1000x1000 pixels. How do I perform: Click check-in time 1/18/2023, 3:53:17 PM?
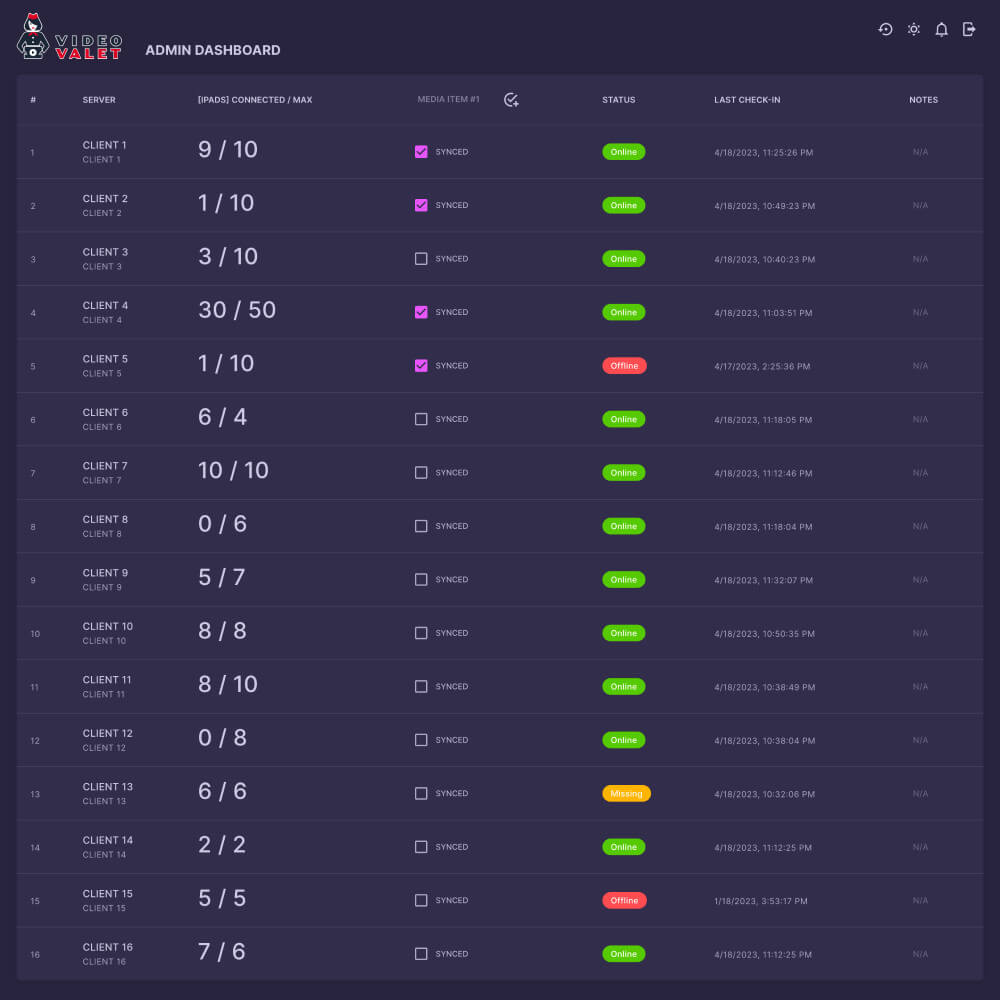(761, 901)
